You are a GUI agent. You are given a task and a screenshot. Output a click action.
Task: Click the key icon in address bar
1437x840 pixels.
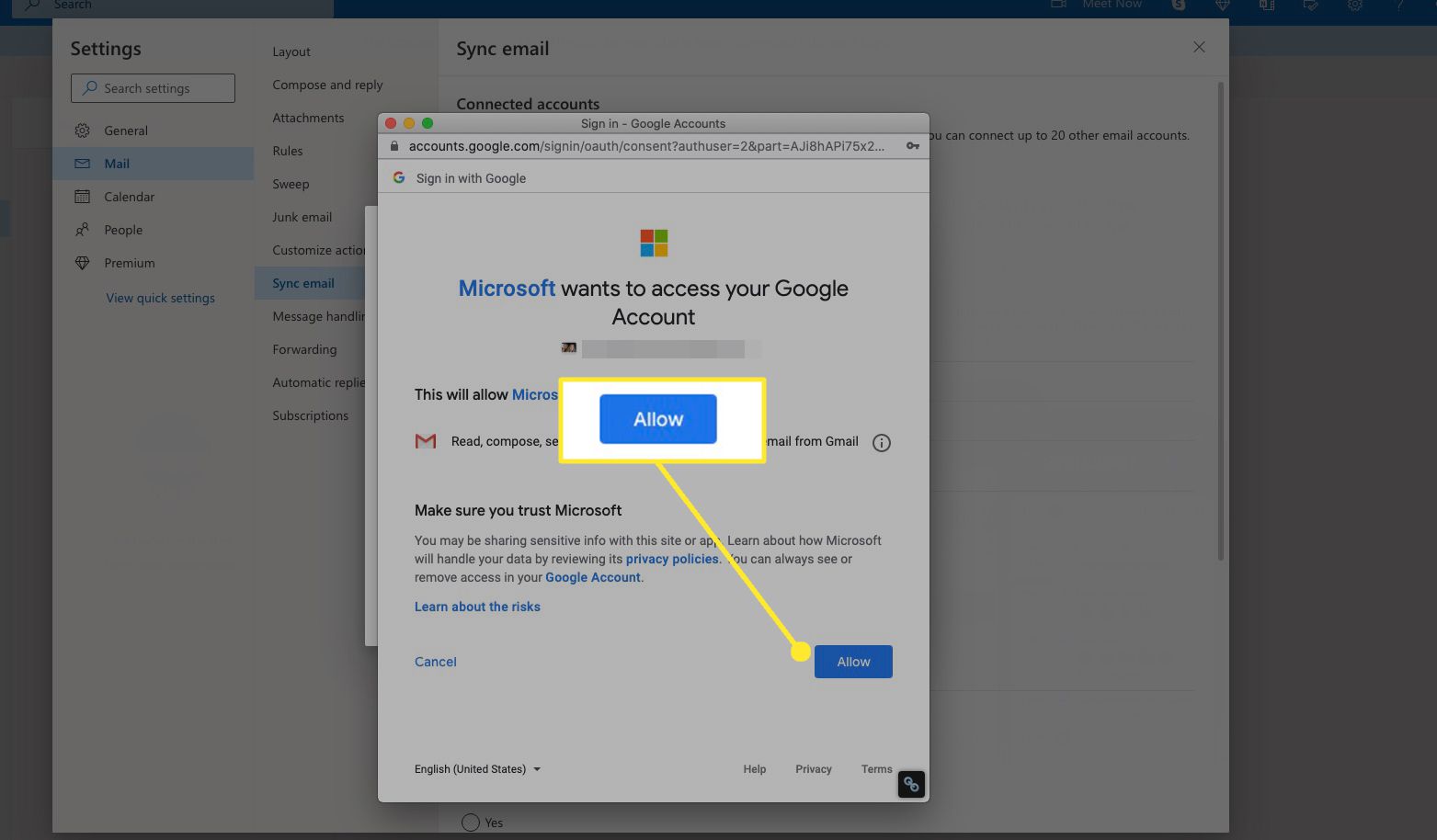coord(913,146)
